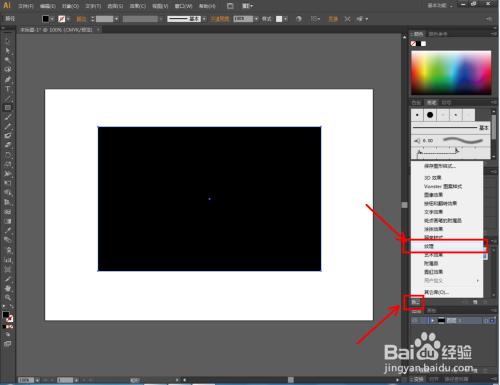Viewport: 500px width, 385px height.
Task: Select the Shape Builder tool
Action: click(8, 193)
